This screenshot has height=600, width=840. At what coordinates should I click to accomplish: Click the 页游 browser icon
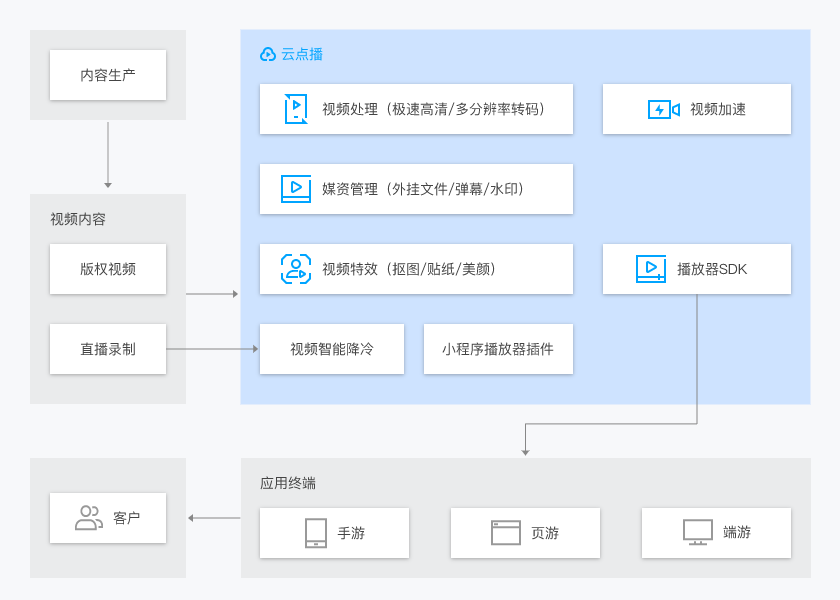[502, 533]
